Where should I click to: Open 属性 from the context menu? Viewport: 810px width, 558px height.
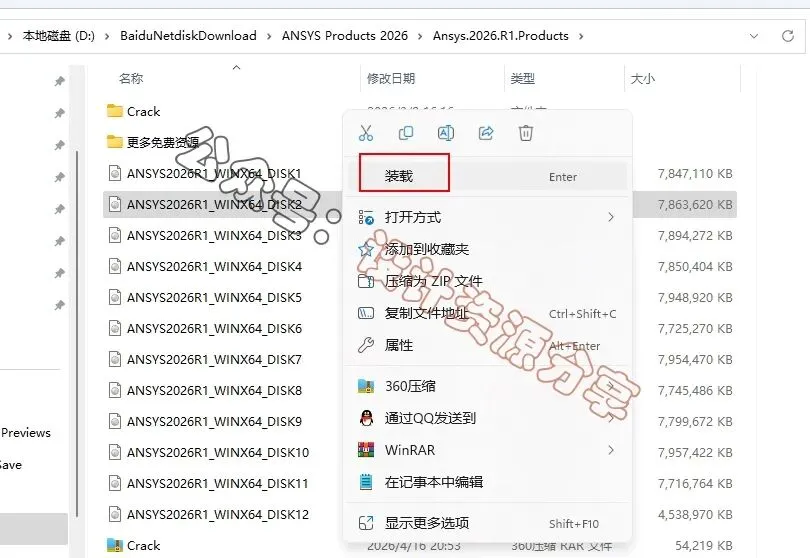click(x=487, y=345)
